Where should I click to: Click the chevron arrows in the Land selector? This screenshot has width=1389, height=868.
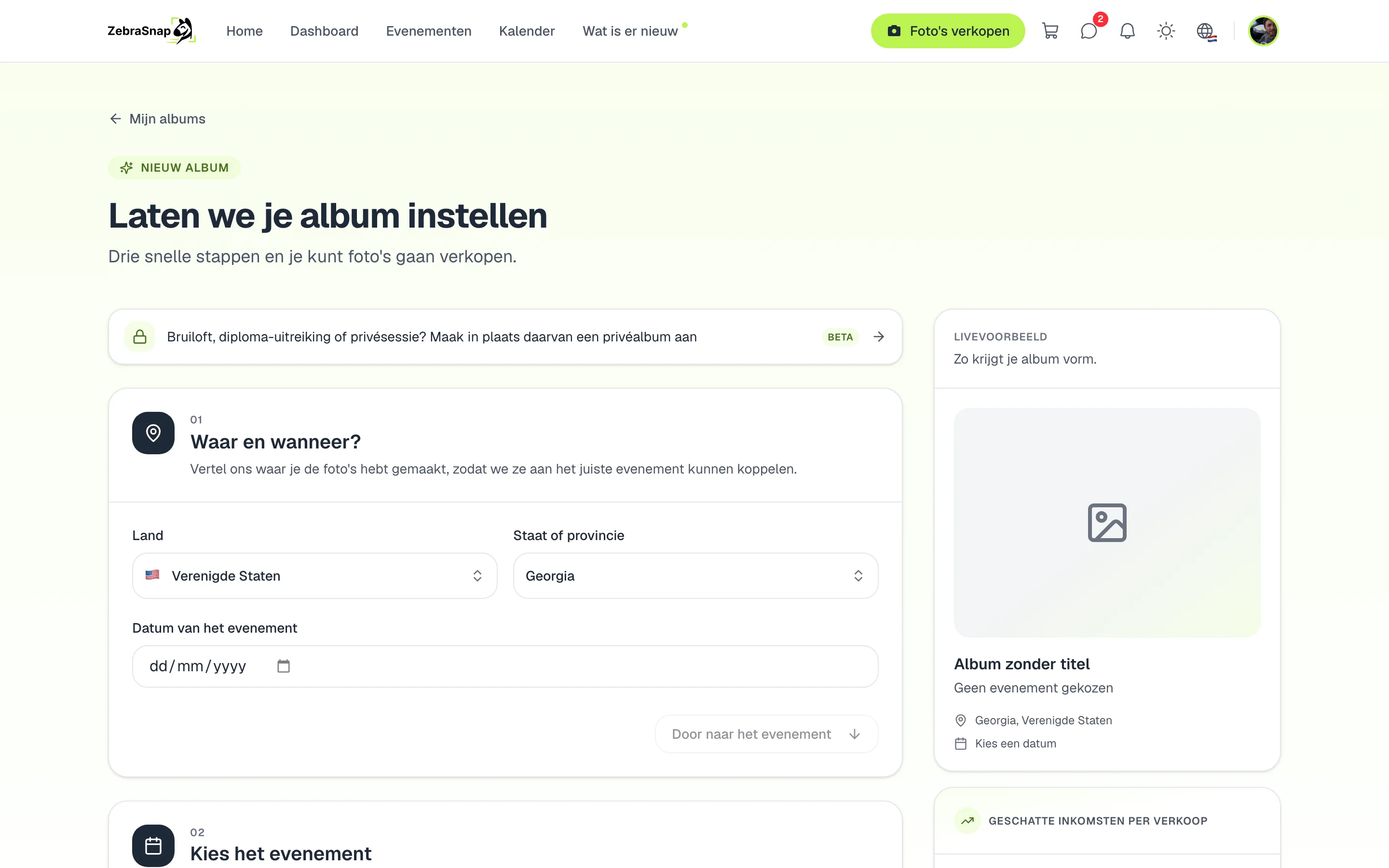(477, 576)
